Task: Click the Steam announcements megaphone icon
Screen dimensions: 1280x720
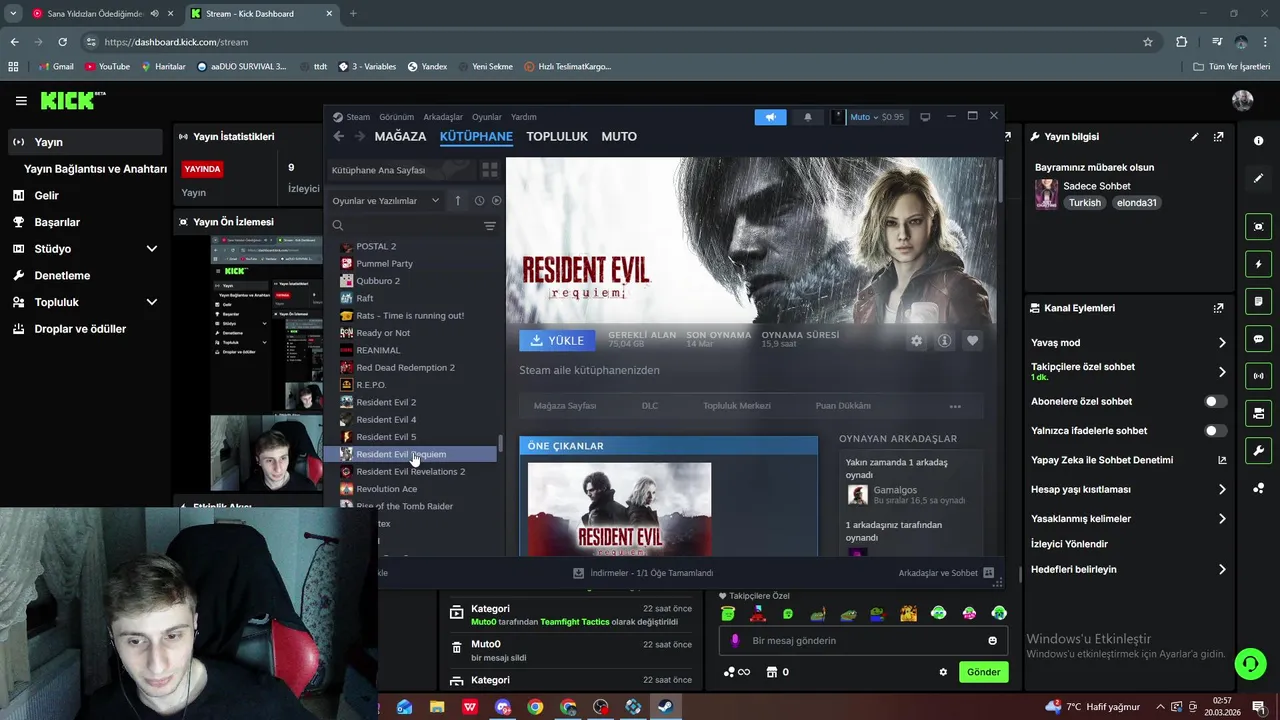Action: pos(770,117)
